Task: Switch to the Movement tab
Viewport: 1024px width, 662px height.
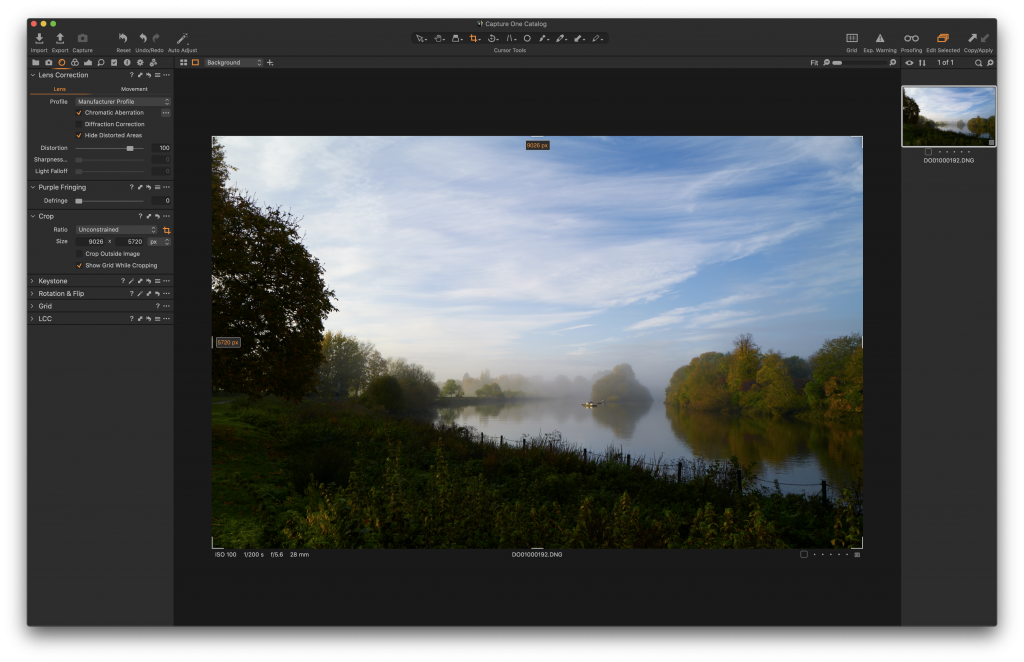Action: pyautogui.click(x=134, y=89)
